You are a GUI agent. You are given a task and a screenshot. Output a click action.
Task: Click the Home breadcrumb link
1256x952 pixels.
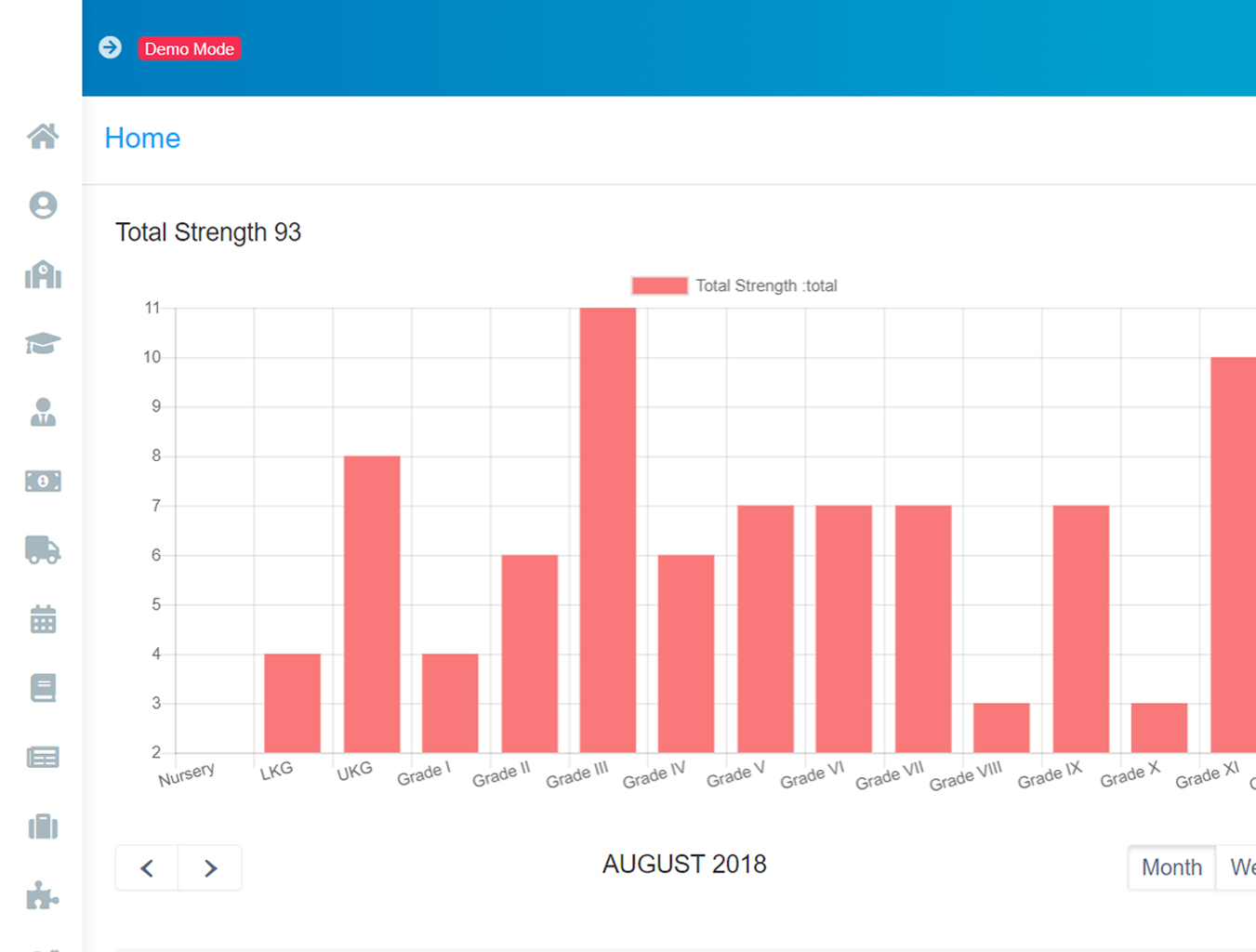coord(142,139)
